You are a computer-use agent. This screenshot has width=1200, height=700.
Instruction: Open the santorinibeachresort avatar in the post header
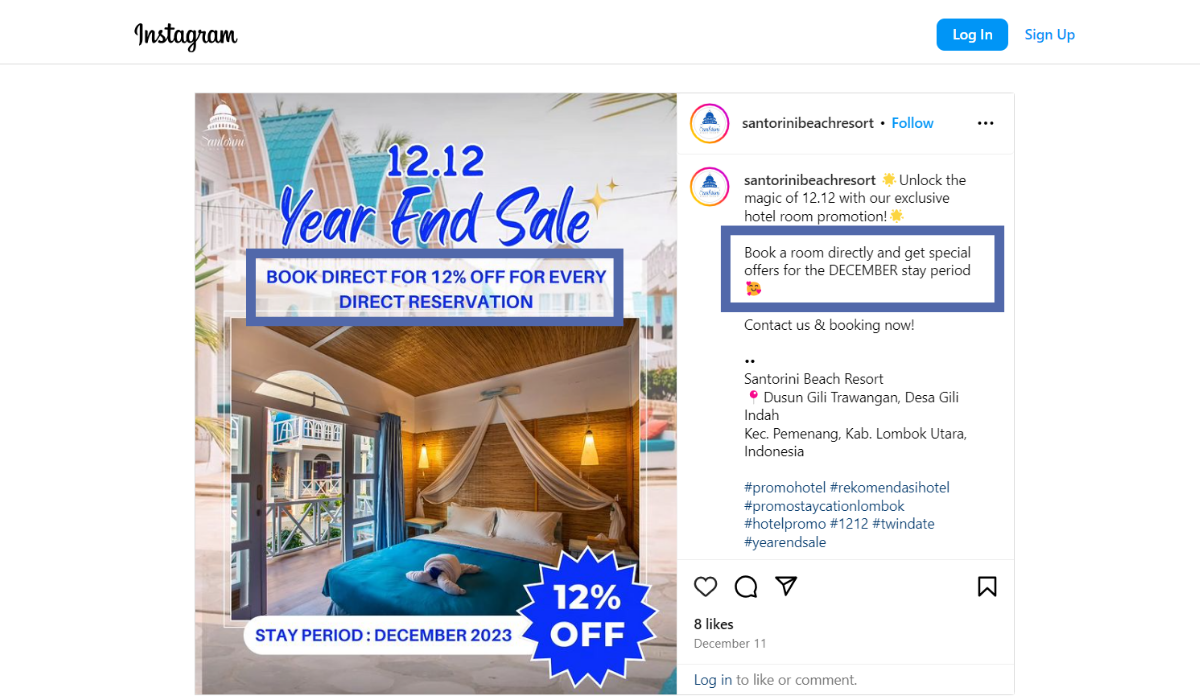(x=709, y=123)
